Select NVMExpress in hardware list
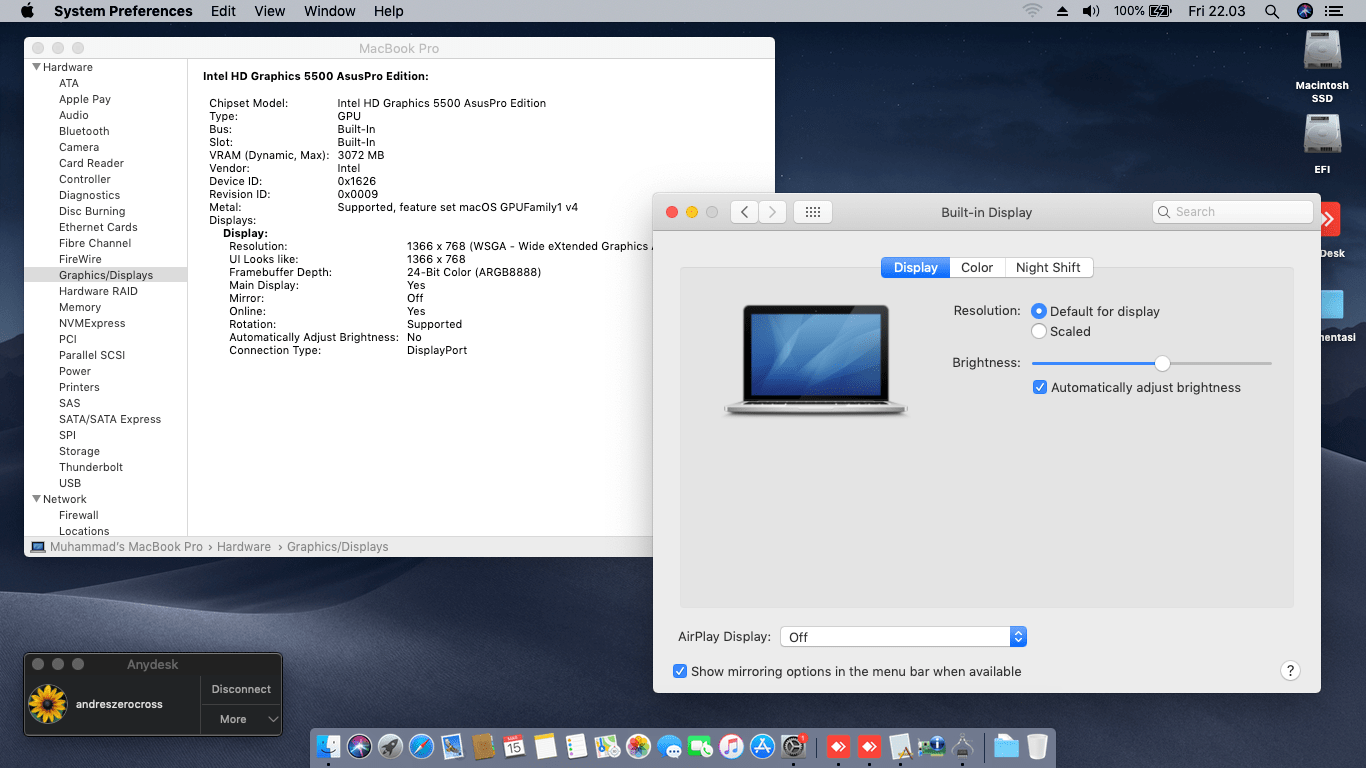1366x768 pixels. click(92, 323)
